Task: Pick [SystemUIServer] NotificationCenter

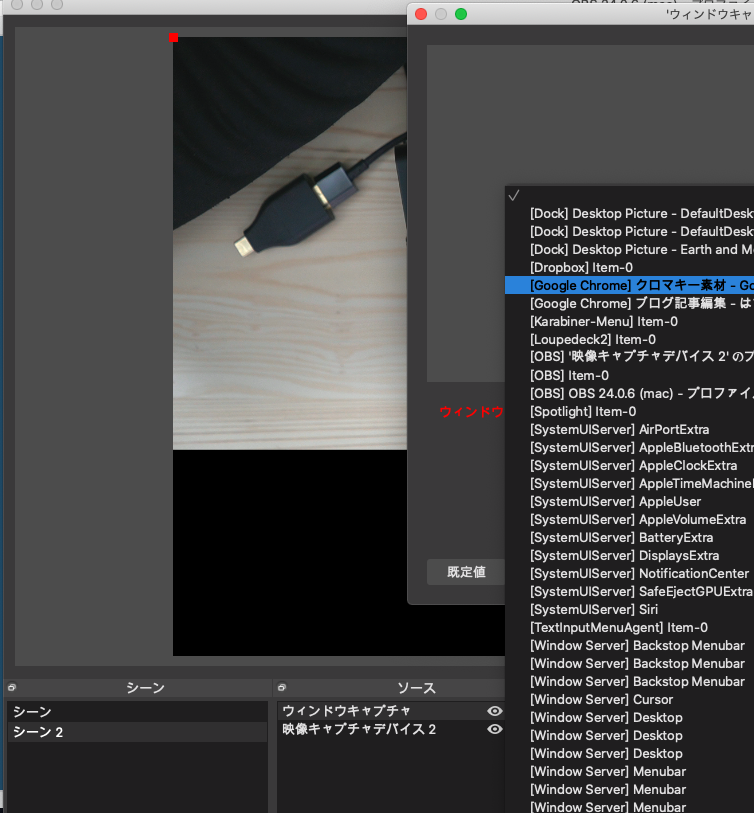Action: 630,573
